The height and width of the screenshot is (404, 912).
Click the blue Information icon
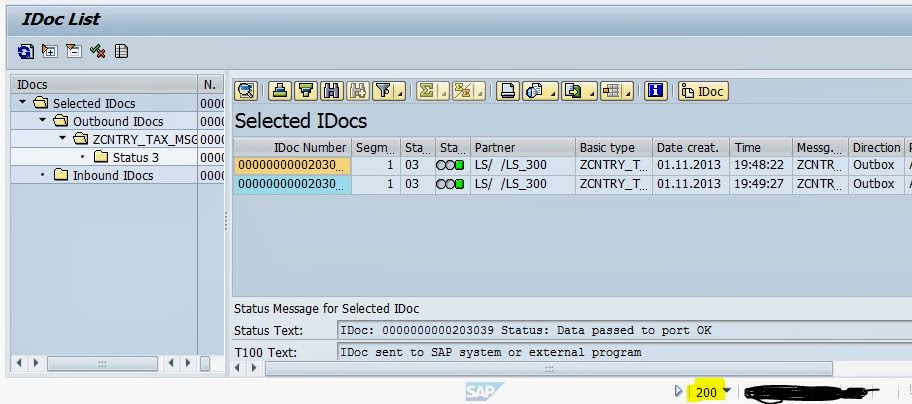coord(656,91)
